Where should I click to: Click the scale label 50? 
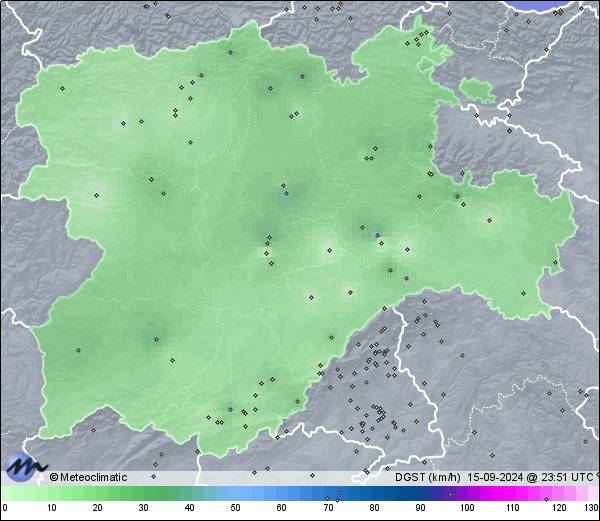pyautogui.click(x=236, y=508)
